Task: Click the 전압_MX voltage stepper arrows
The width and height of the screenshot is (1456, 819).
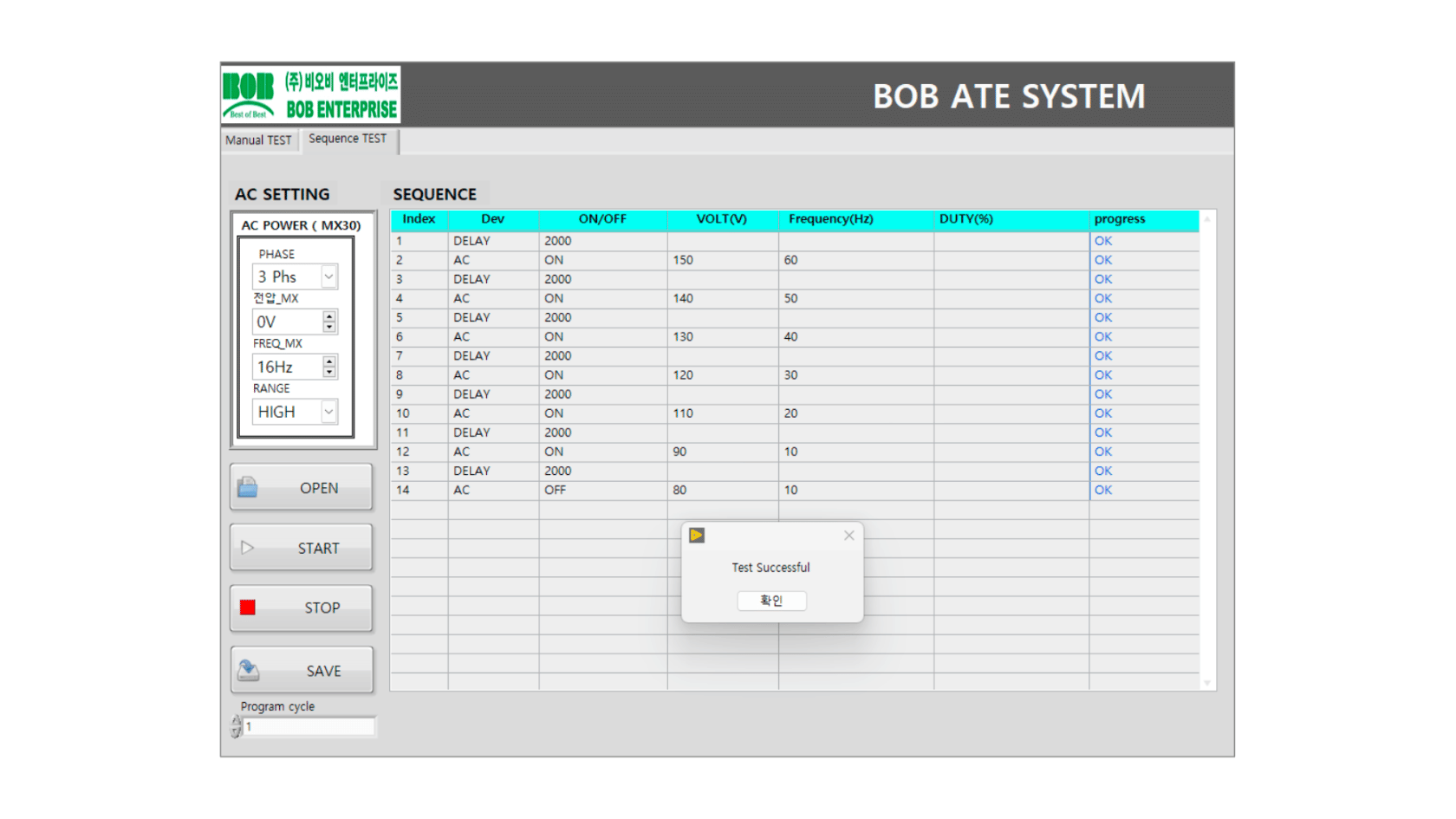Action: click(329, 322)
